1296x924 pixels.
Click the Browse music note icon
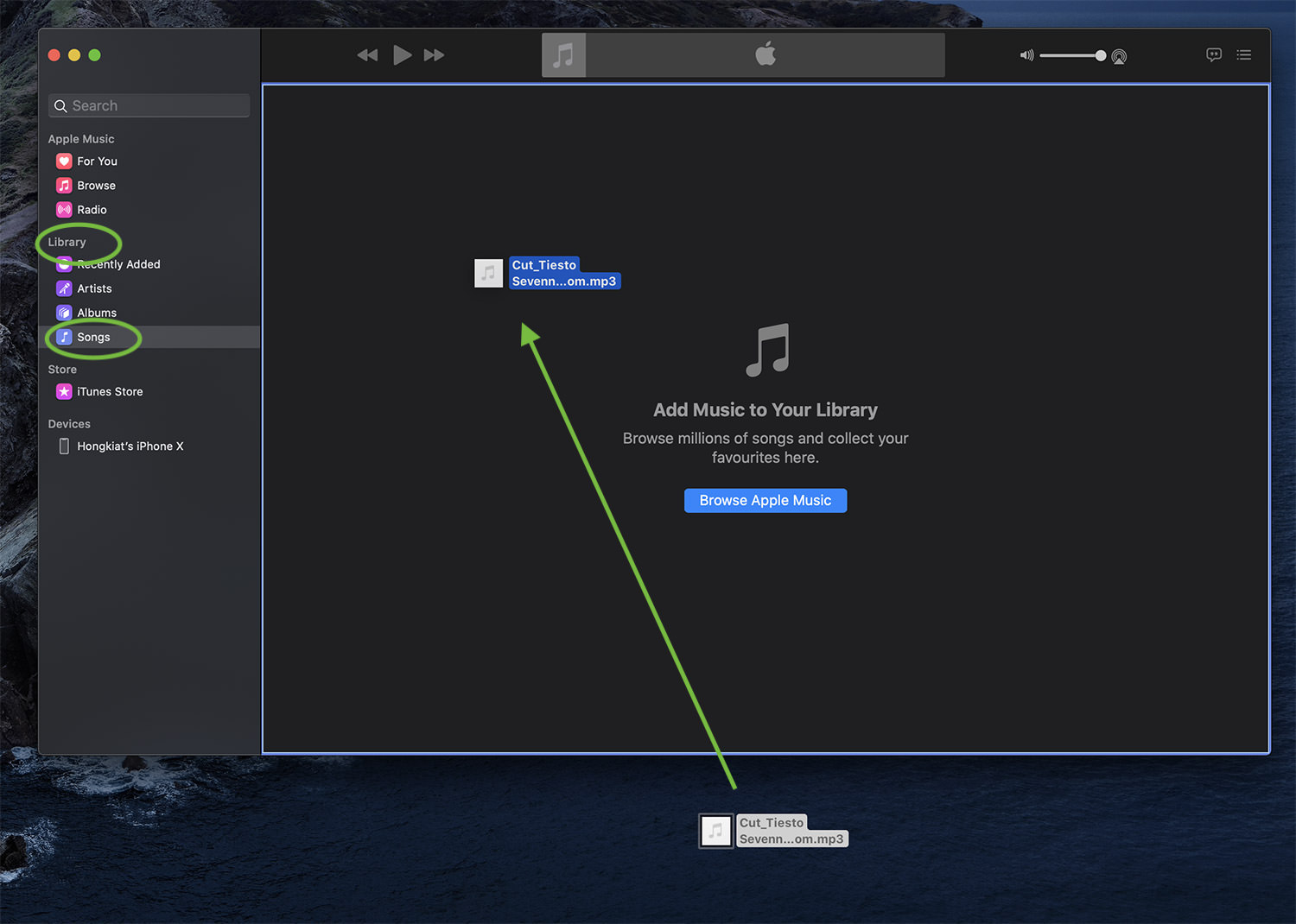tap(64, 186)
